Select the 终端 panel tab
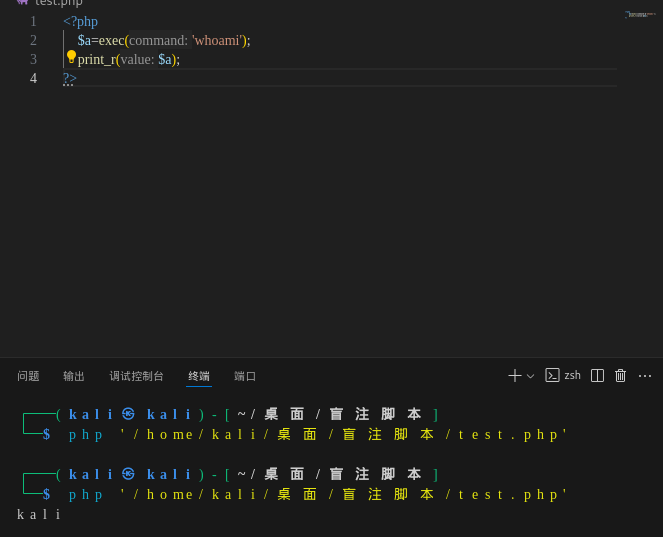 (199, 376)
